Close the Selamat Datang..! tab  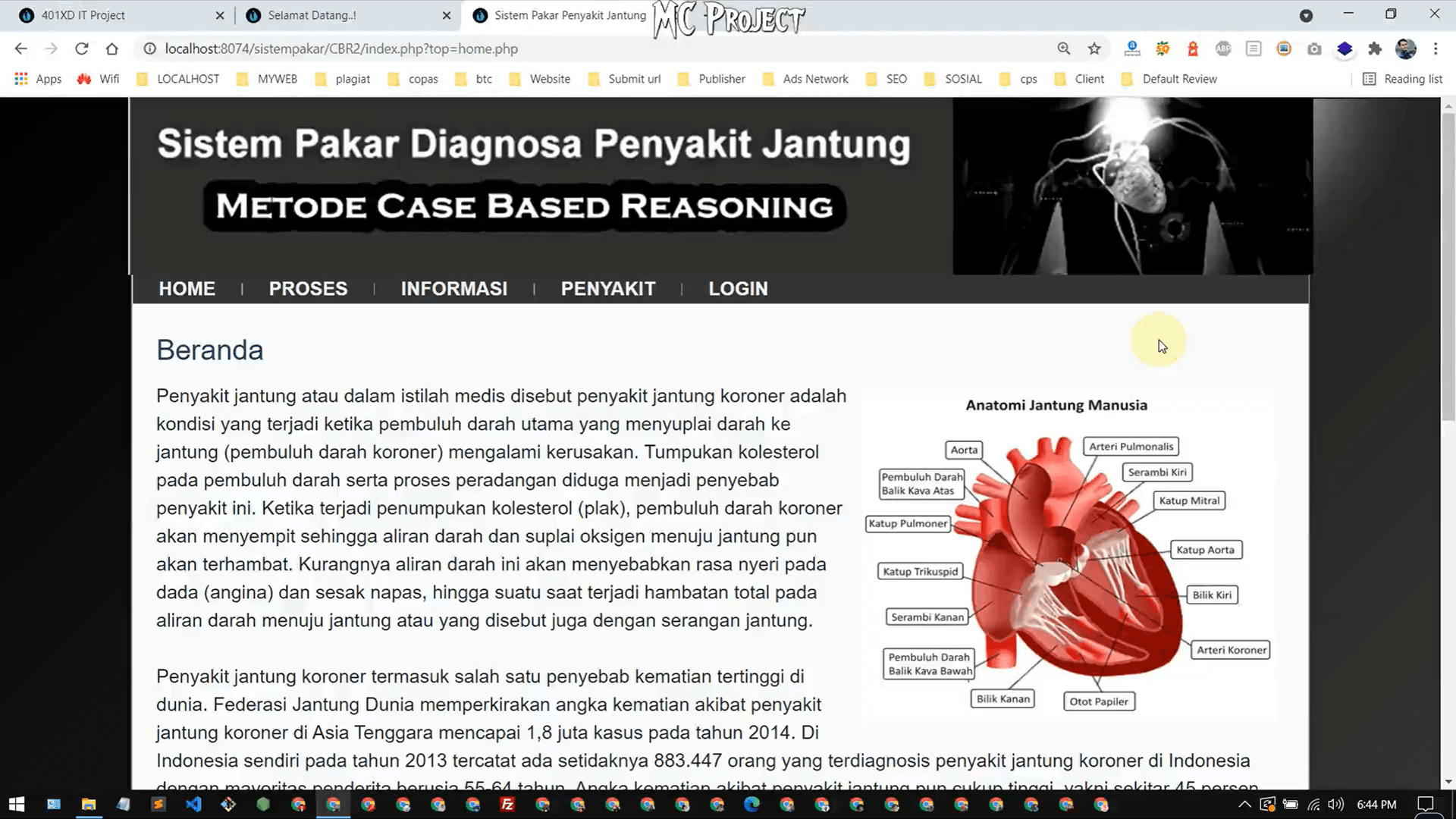coord(447,15)
